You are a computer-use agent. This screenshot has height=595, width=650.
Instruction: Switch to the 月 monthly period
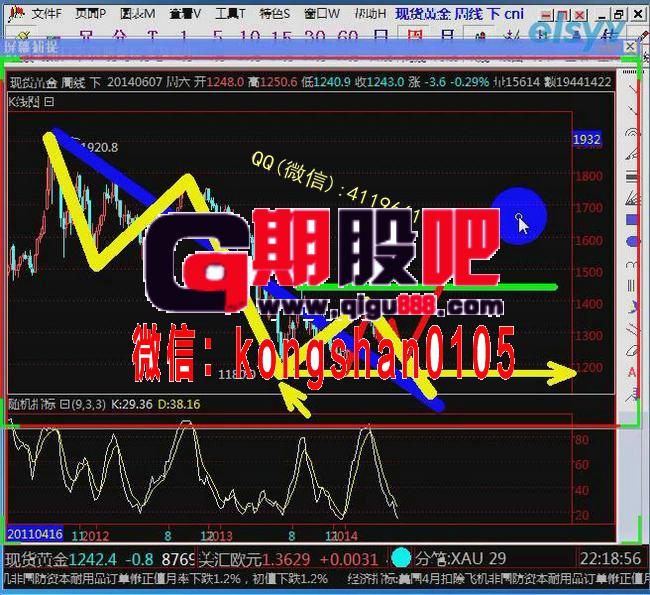[447, 35]
